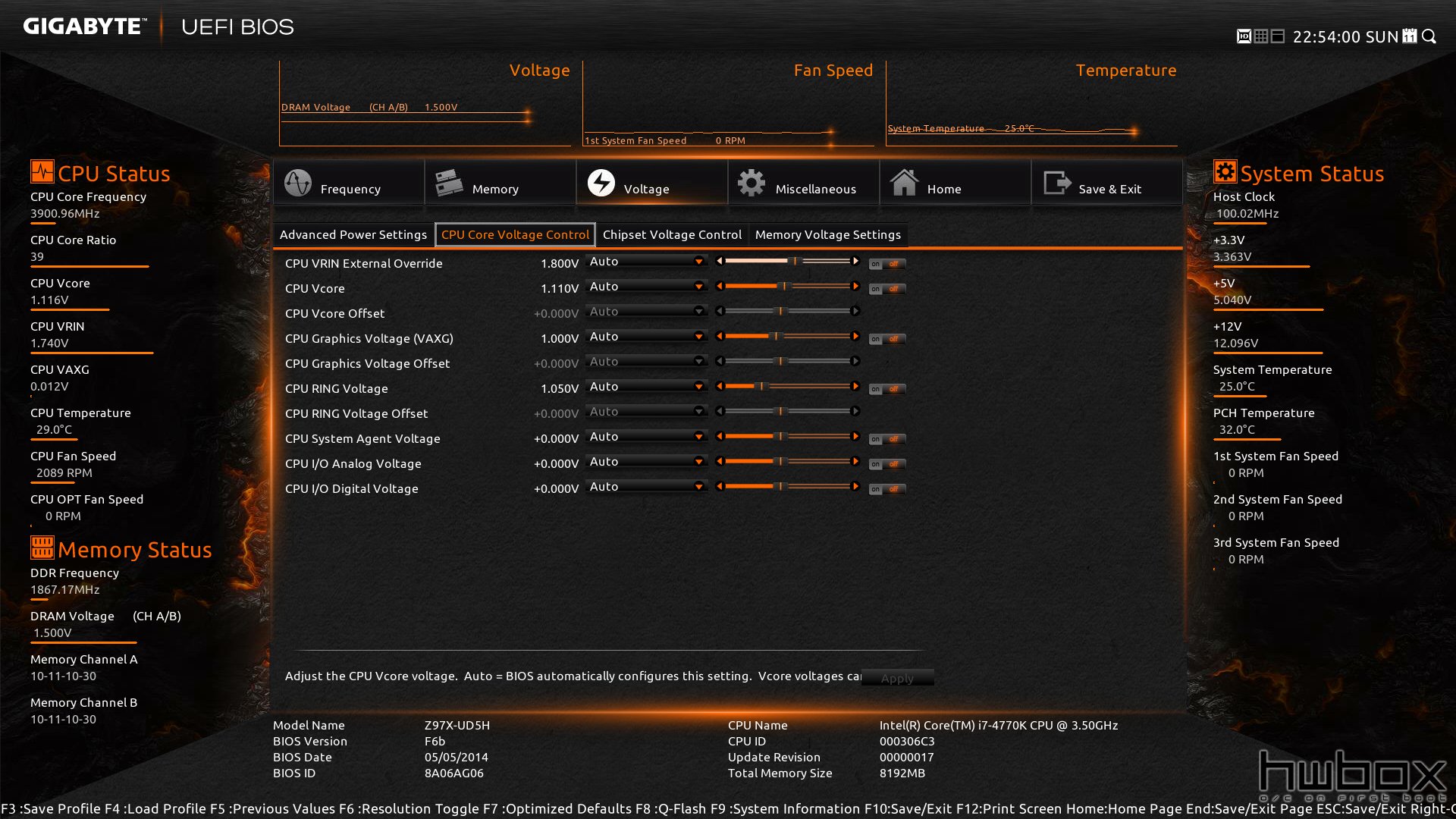1456x819 pixels.
Task: Toggle on/off switch for CPU RING Voltage
Action: (x=887, y=389)
